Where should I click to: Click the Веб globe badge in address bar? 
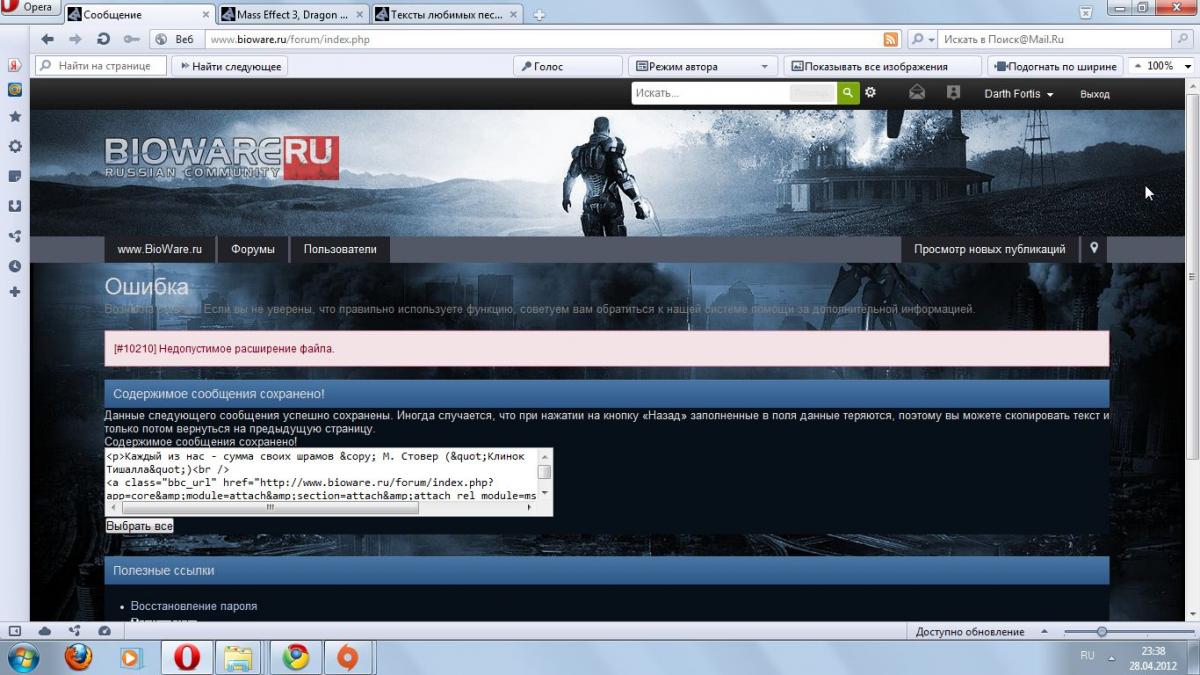tap(175, 39)
